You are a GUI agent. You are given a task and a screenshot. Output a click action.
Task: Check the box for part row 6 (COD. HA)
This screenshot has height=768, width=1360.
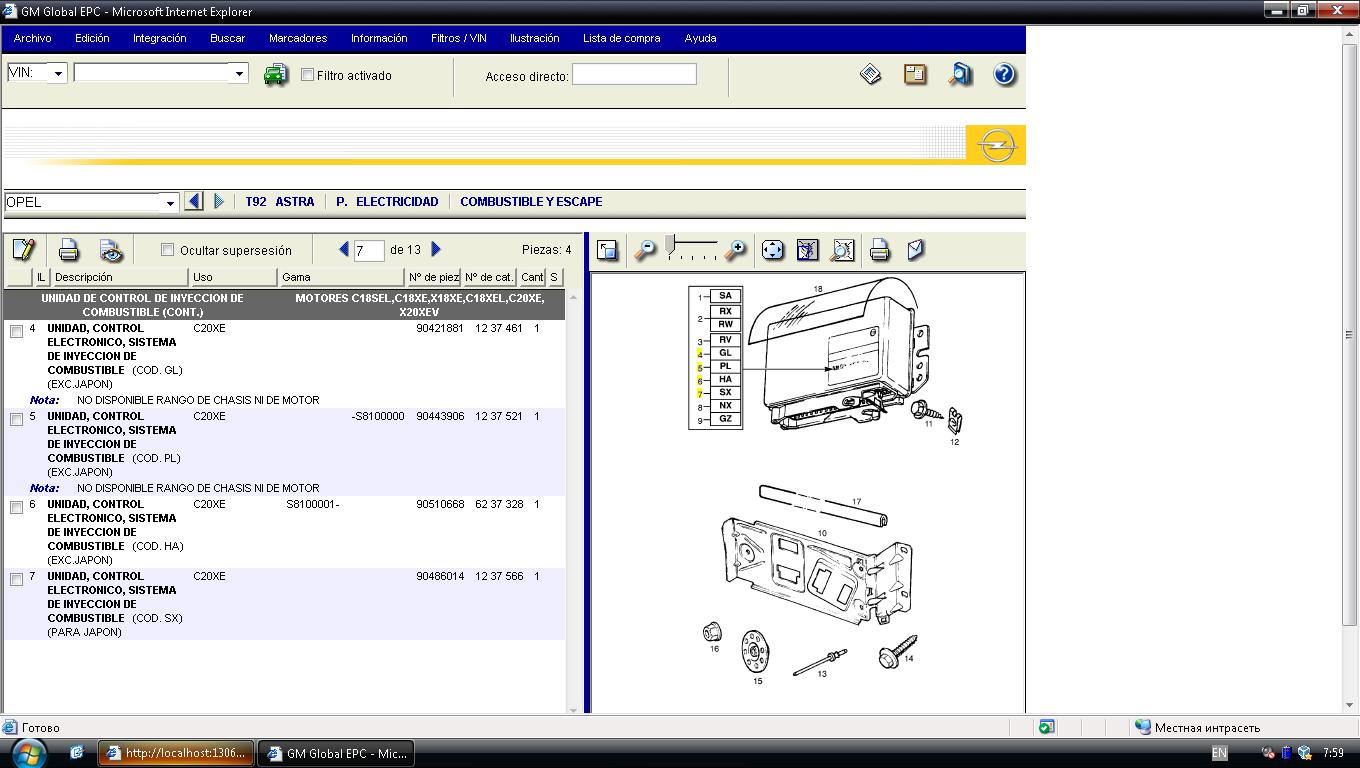[16, 508]
